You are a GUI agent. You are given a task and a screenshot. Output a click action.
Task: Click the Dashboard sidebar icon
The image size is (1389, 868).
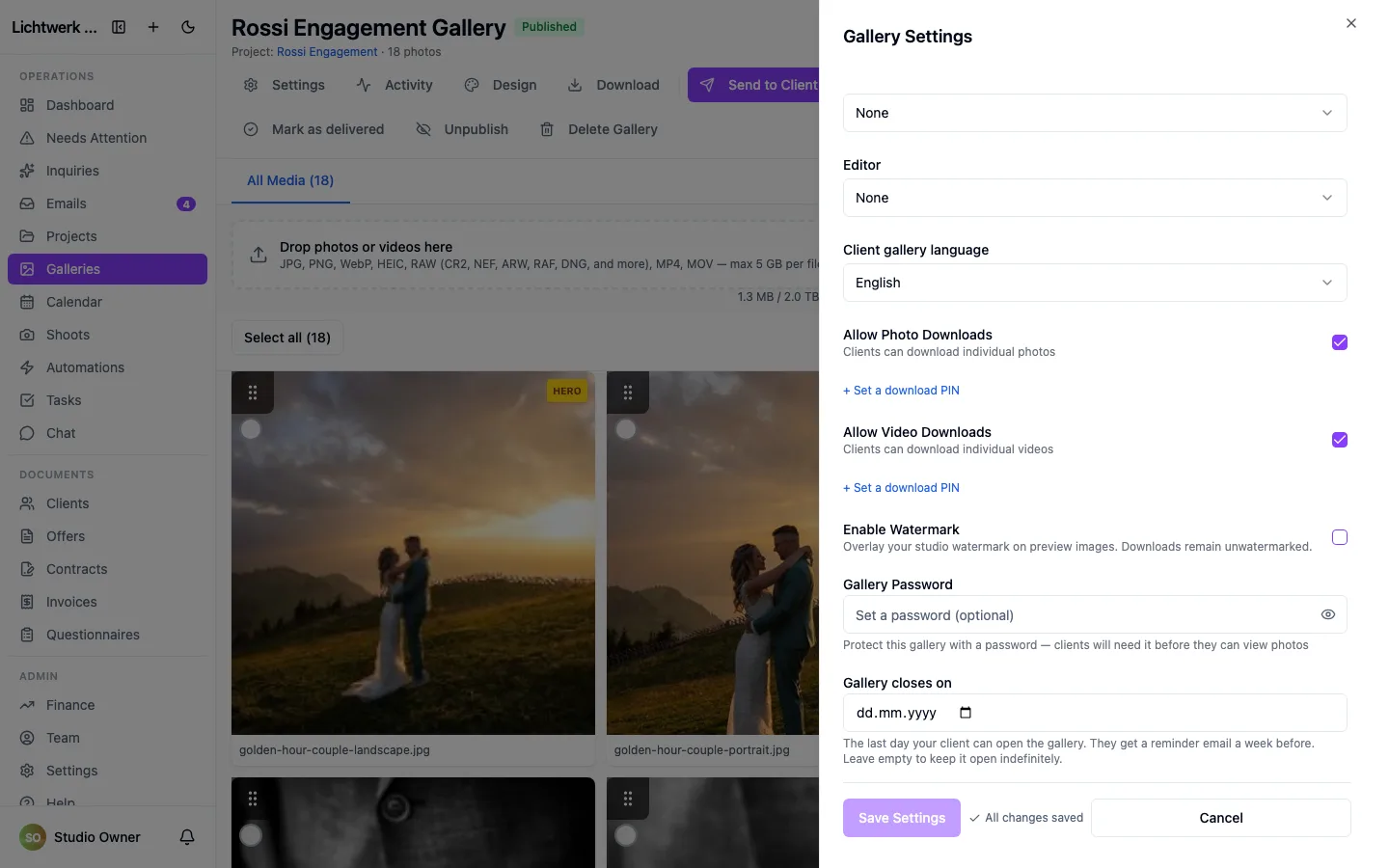[27, 105]
